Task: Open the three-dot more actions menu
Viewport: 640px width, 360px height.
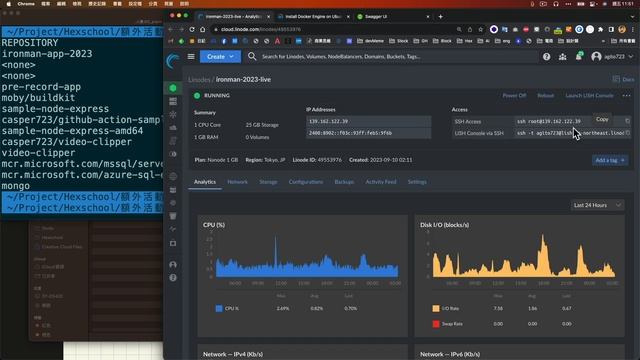Action: [x=627, y=96]
